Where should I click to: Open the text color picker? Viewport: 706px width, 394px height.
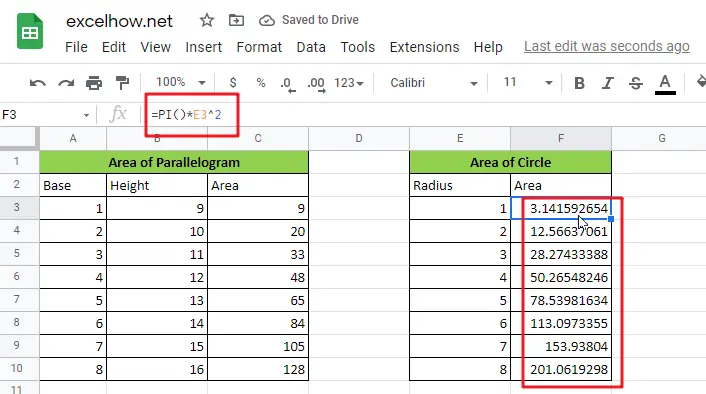665,84
